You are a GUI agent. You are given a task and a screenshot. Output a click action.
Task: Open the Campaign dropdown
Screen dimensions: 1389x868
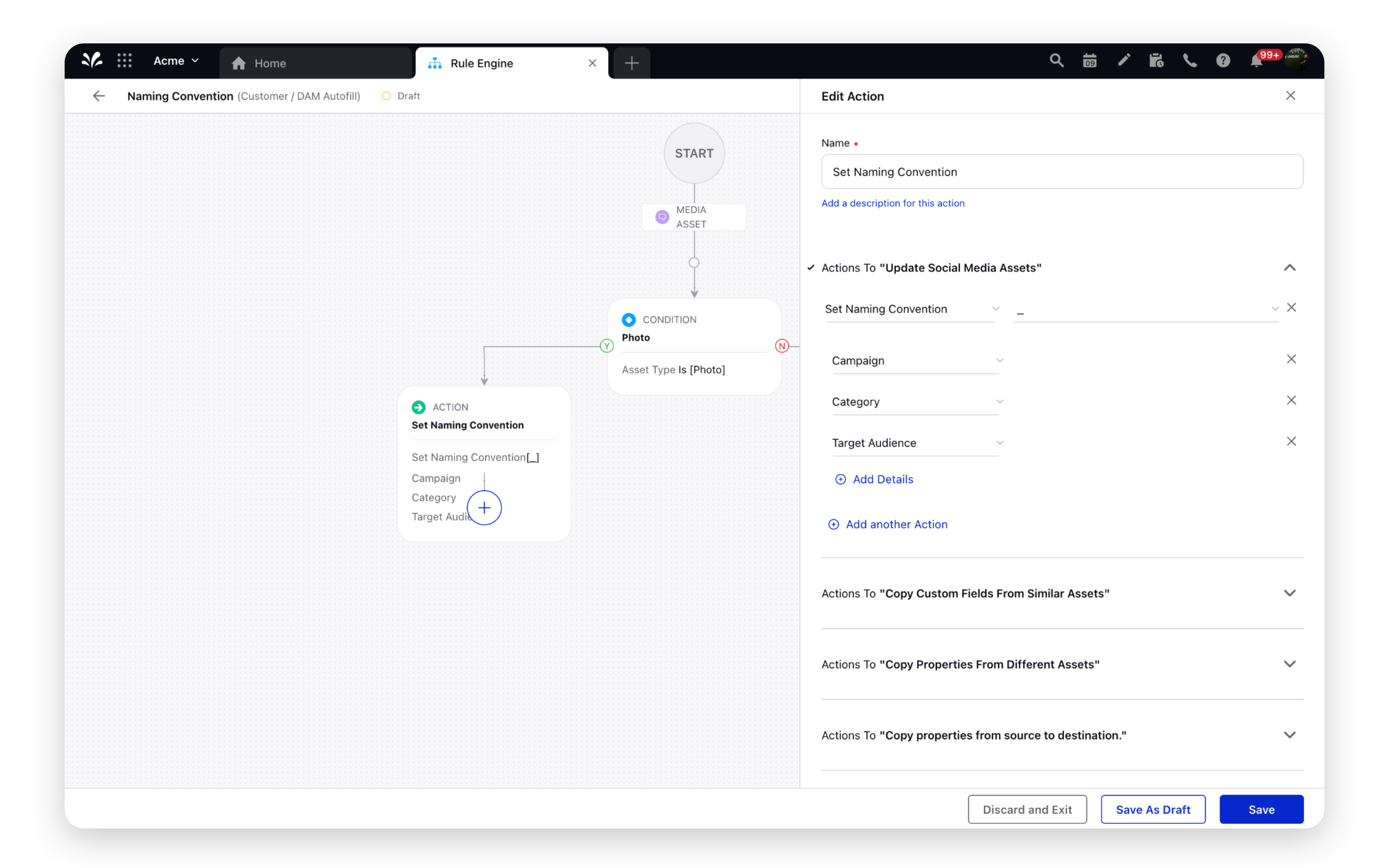tap(916, 361)
